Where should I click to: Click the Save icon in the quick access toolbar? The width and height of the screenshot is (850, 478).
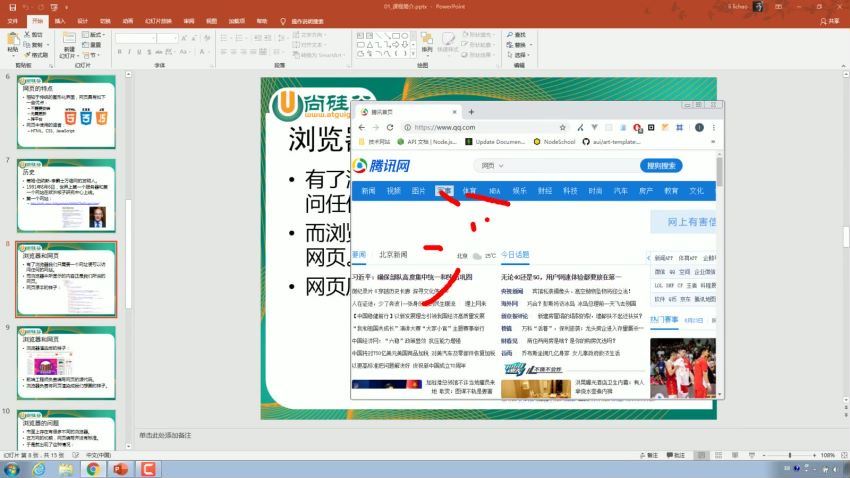tap(12, 7)
